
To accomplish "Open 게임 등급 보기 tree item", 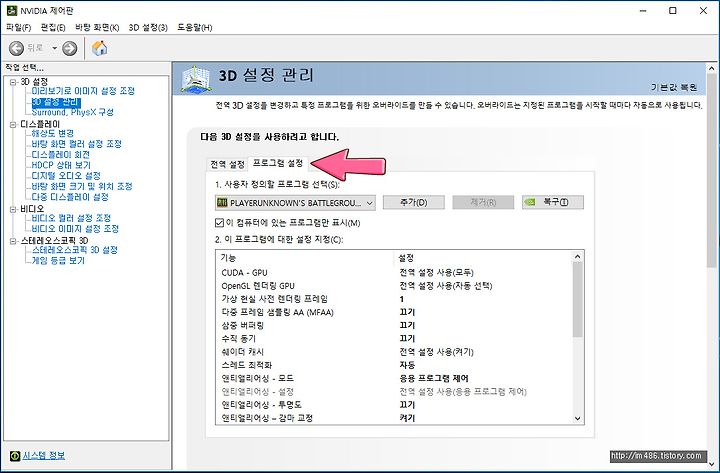I will point(58,260).
